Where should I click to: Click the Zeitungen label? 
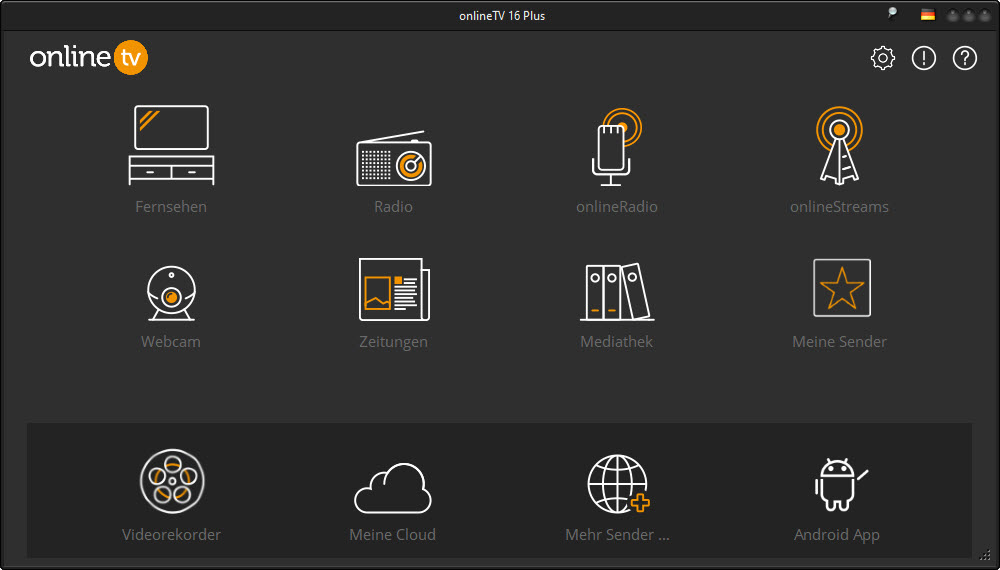393,342
